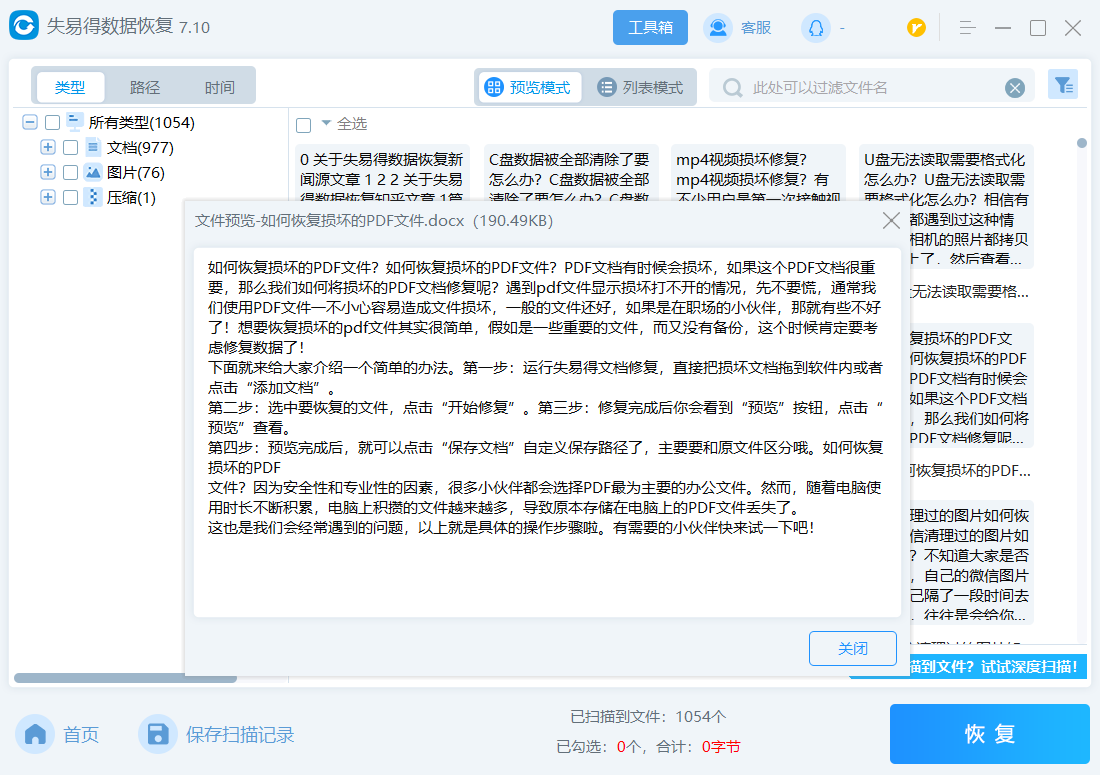Switch to the 时间 tab
Screen dimensions: 1100x775
(220, 88)
